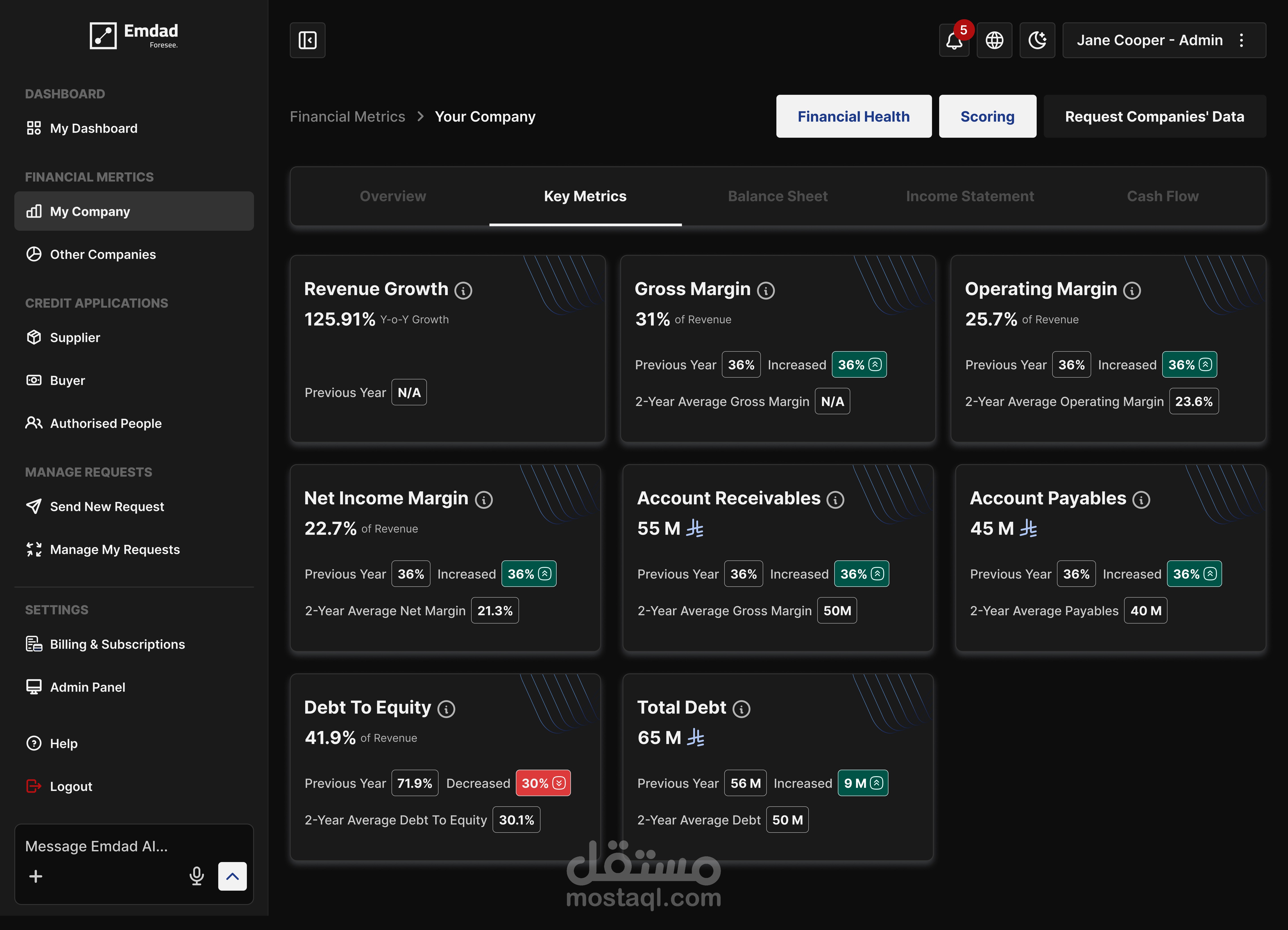Open Jane Cooper three-dot menu
This screenshot has width=1288, height=930.
pos(1241,40)
